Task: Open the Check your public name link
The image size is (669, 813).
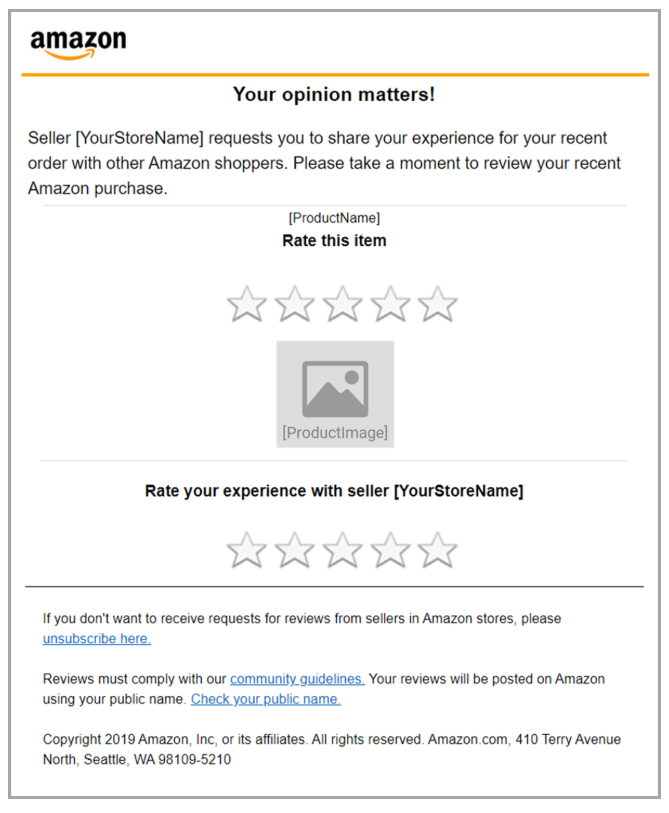Action: [x=265, y=699]
